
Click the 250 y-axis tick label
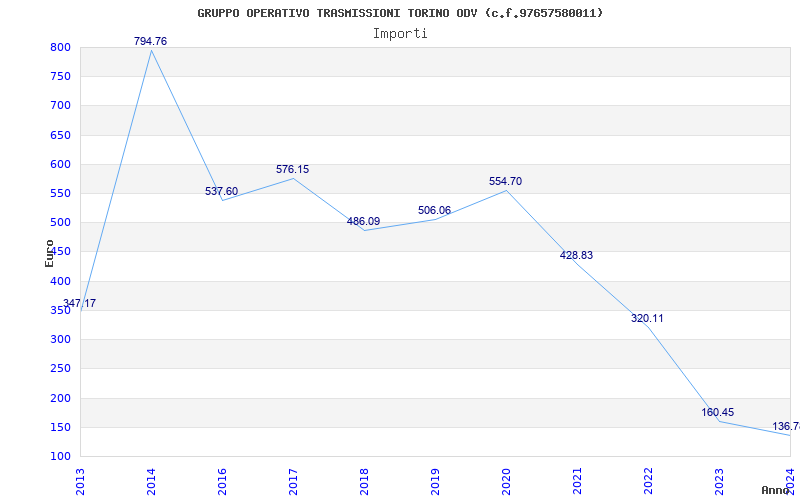60,369
